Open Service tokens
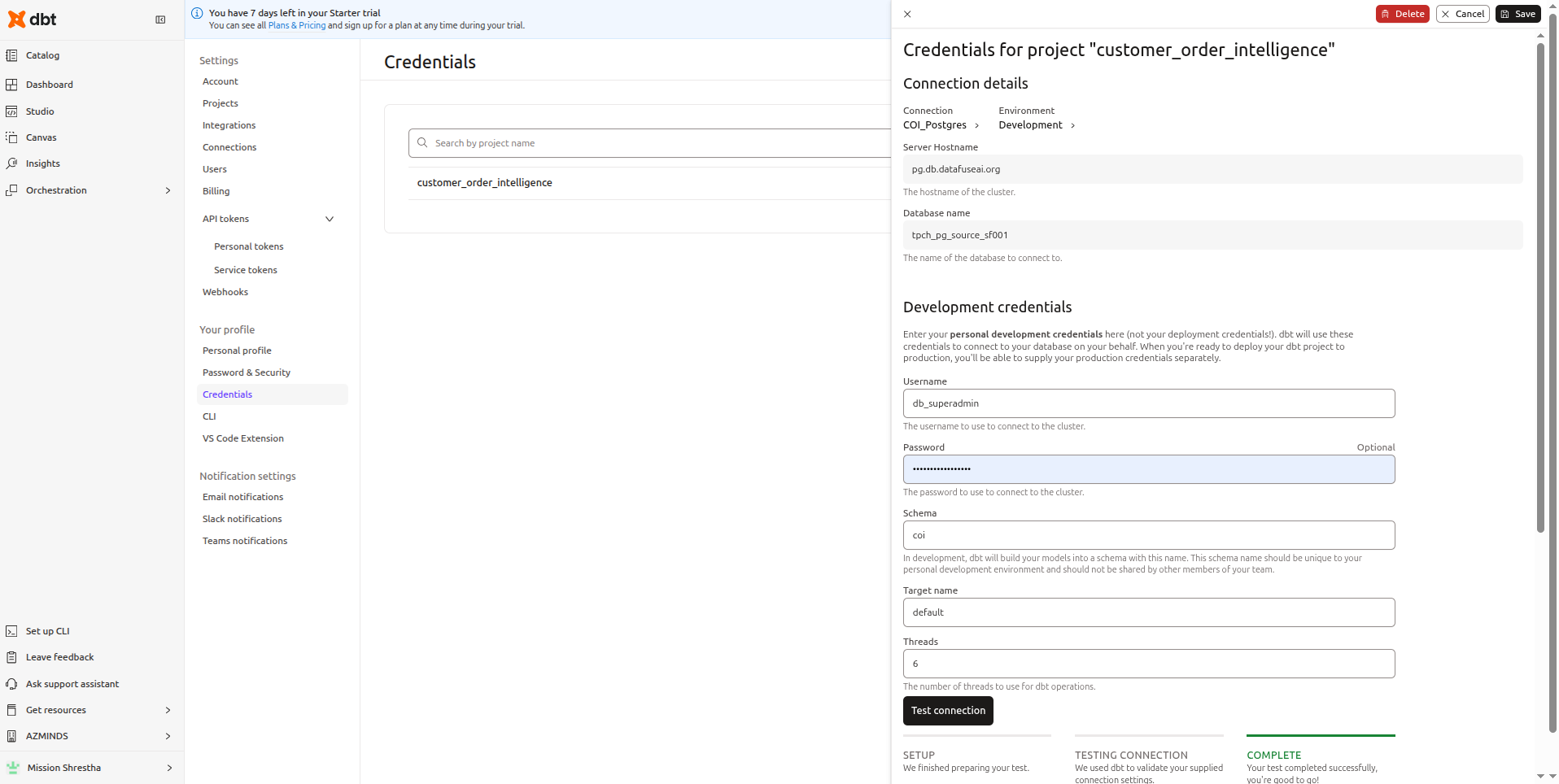 246,270
